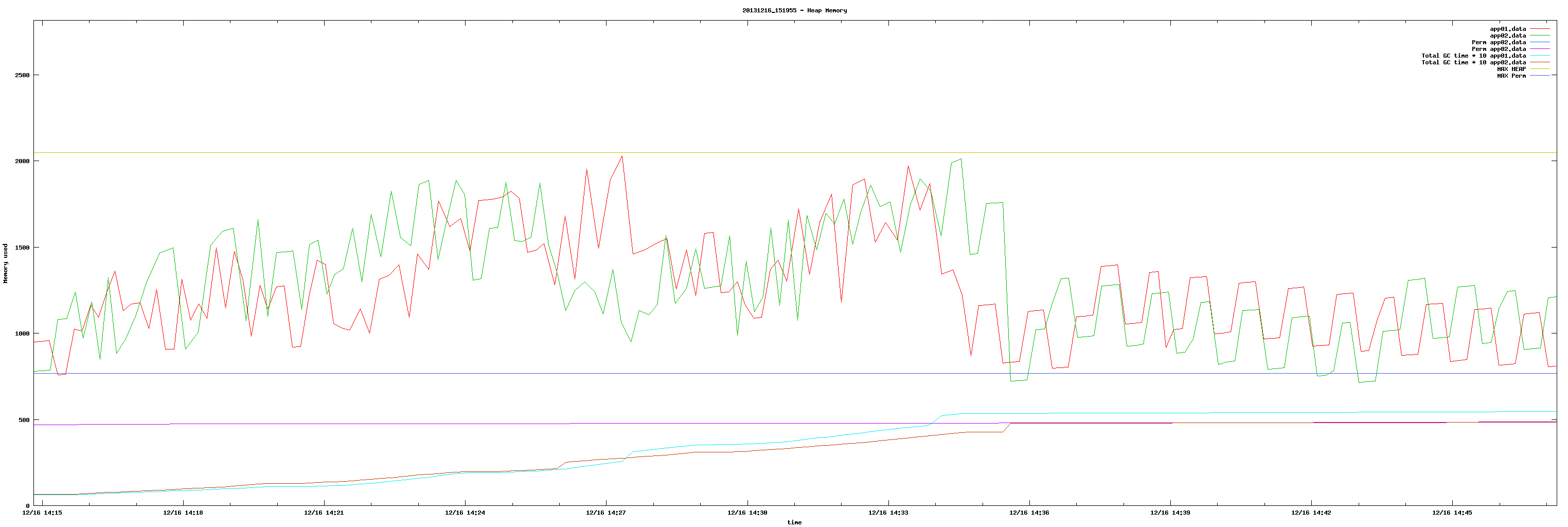Viewport: 1568px width, 527px height.
Task: Click the 2500 y-axis tick label
Action: tap(22, 76)
